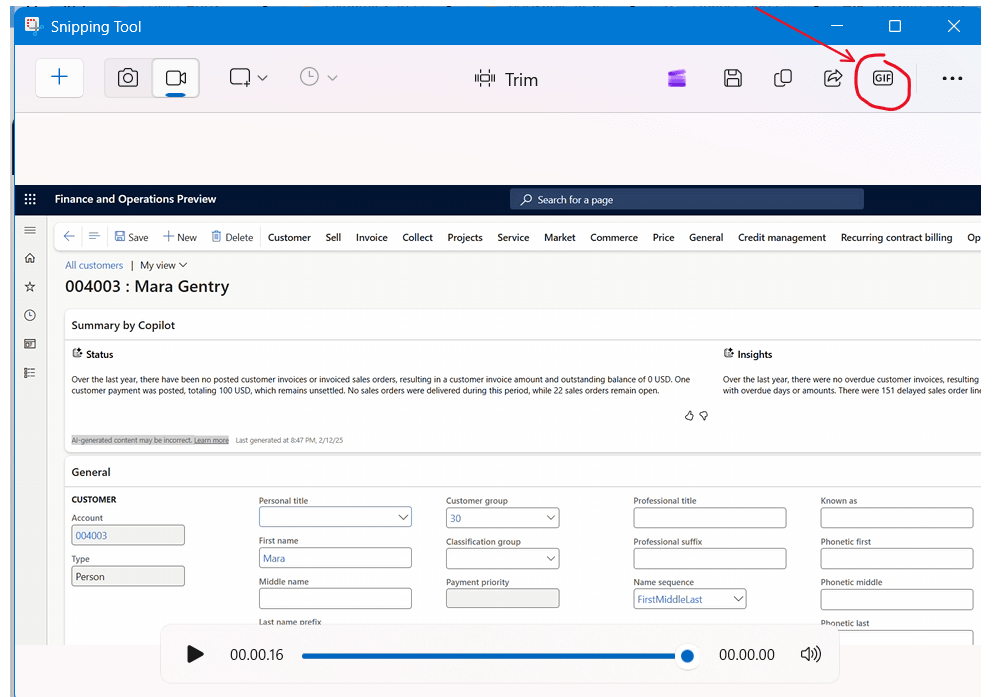Screen dimensions: 995x697
Task: Click the speaker volume icon
Action: pos(810,654)
